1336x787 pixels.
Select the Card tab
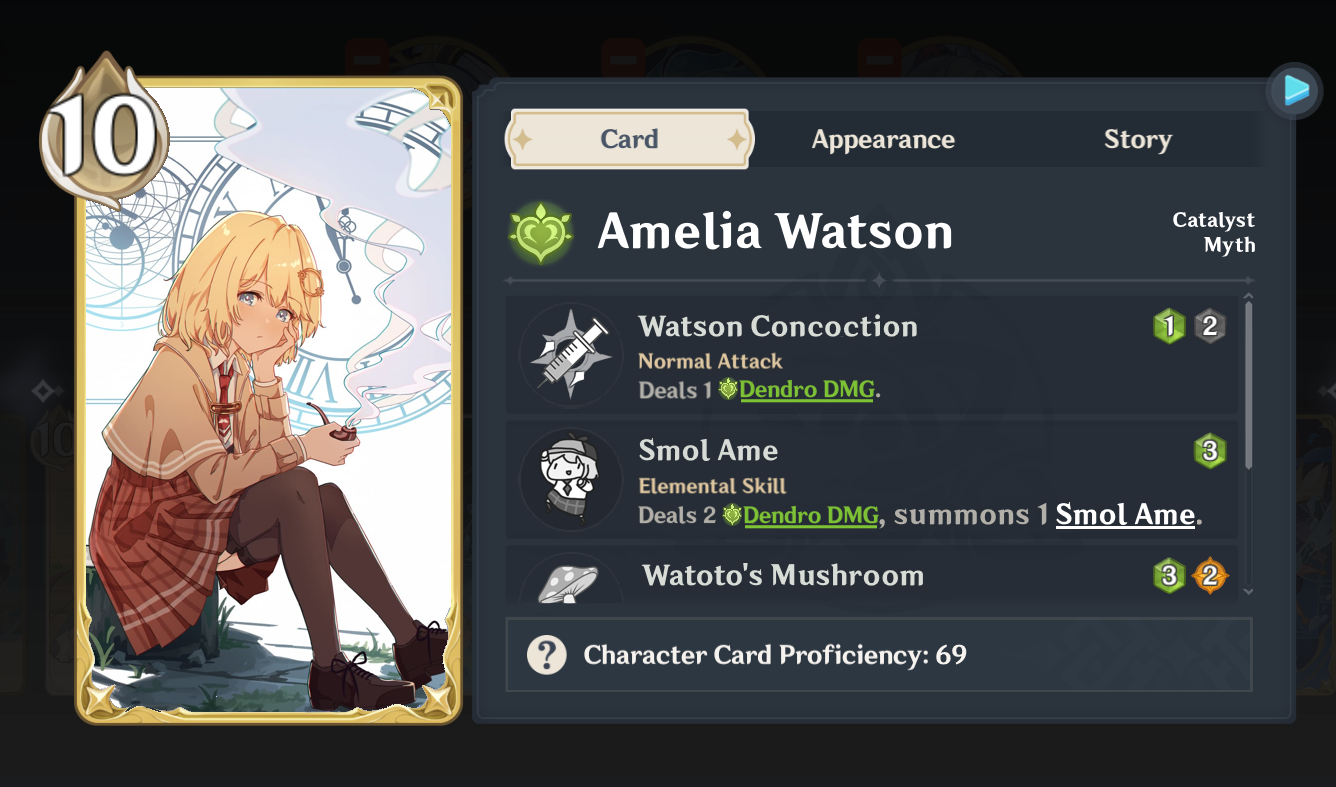pyautogui.click(x=629, y=139)
